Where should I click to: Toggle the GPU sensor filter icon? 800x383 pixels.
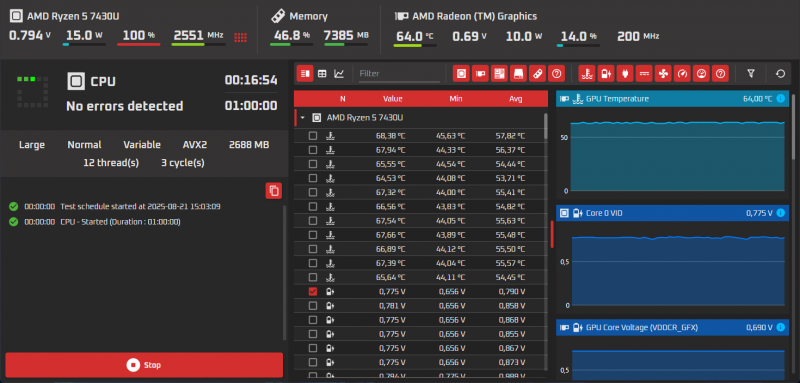coord(480,74)
